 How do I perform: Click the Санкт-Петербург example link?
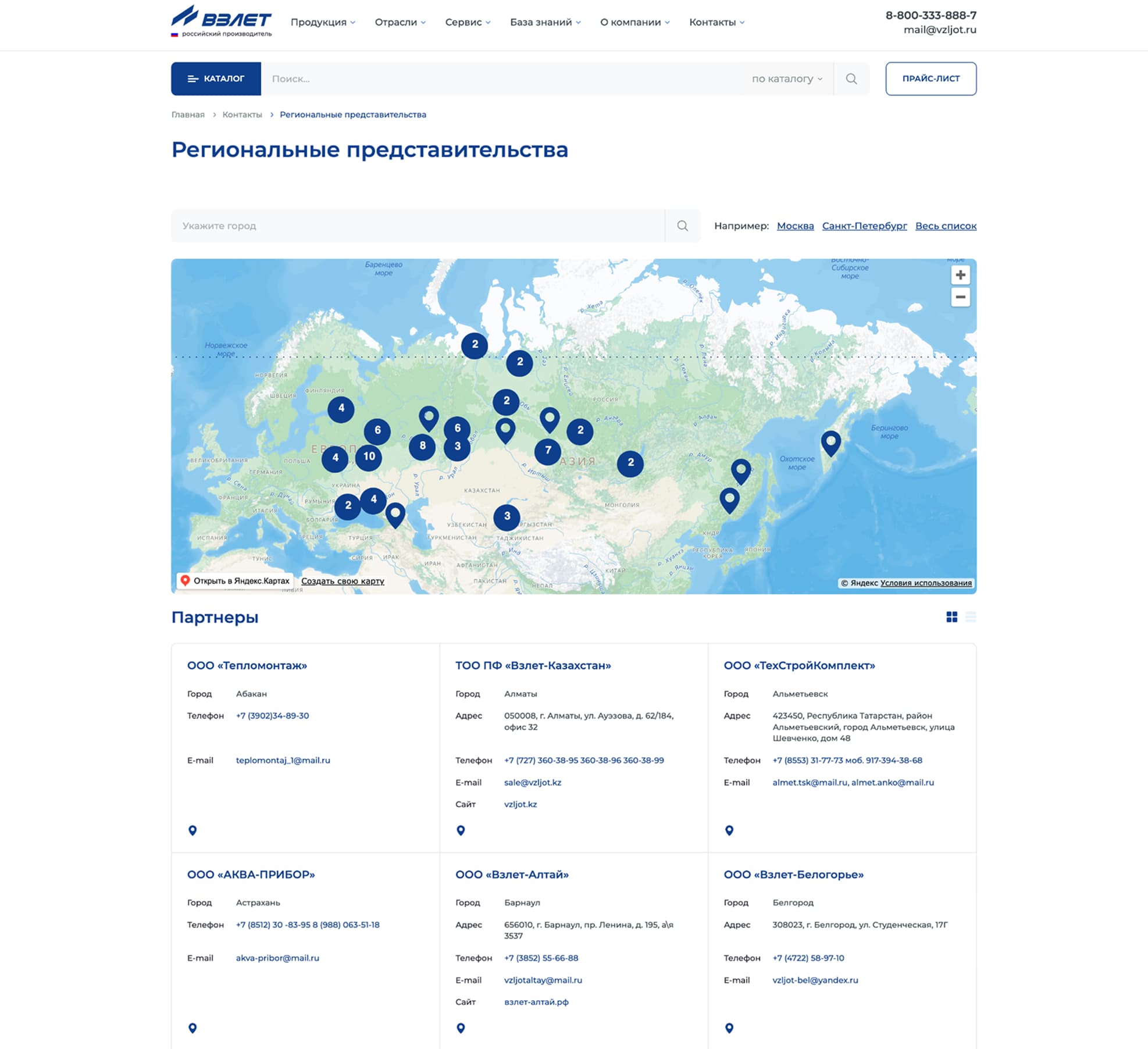(x=864, y=226)
